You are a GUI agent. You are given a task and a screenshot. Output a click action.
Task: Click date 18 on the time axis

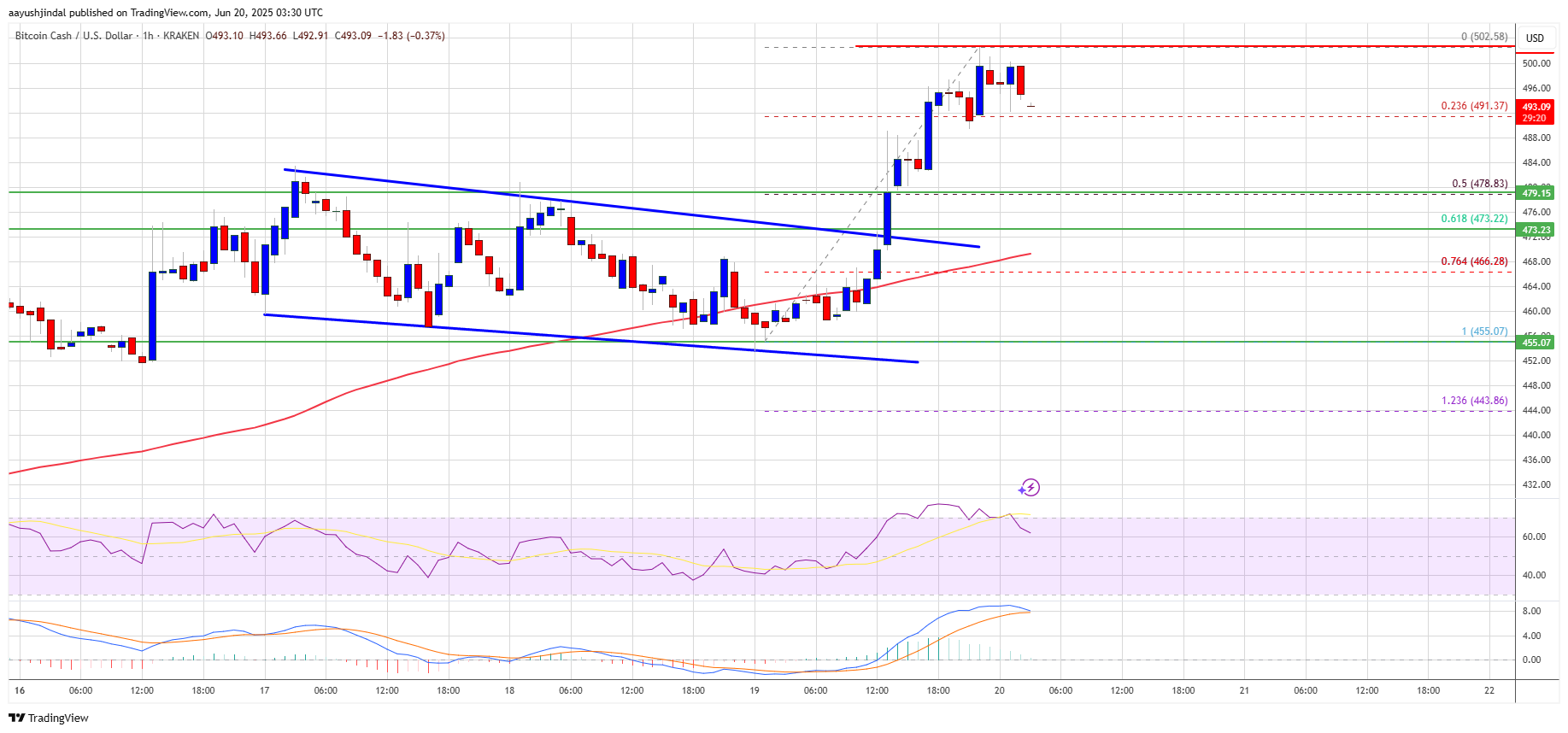coord(509,690)
